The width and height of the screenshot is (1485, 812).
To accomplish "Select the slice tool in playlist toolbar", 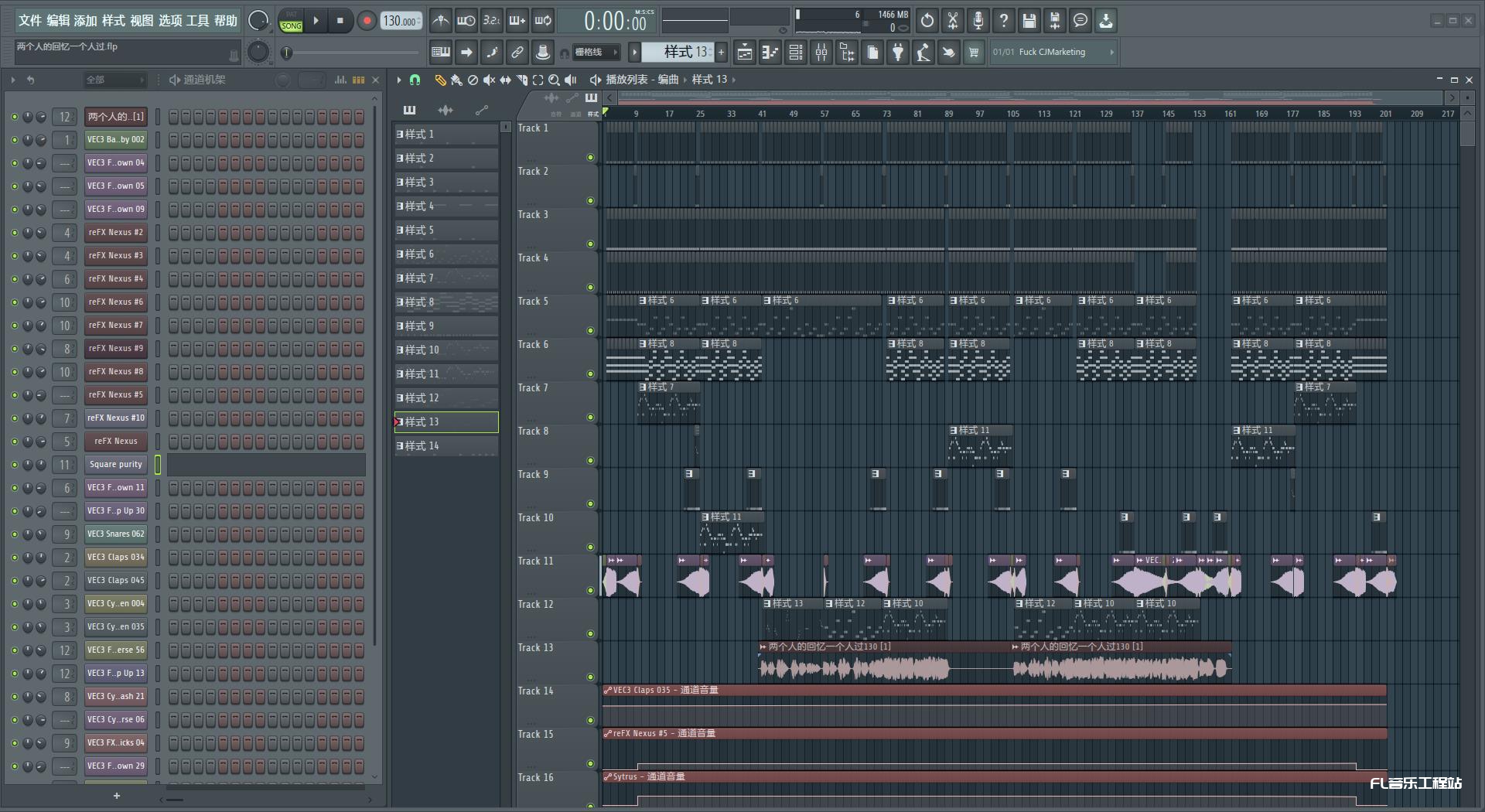I will click(x=521, y=80).
